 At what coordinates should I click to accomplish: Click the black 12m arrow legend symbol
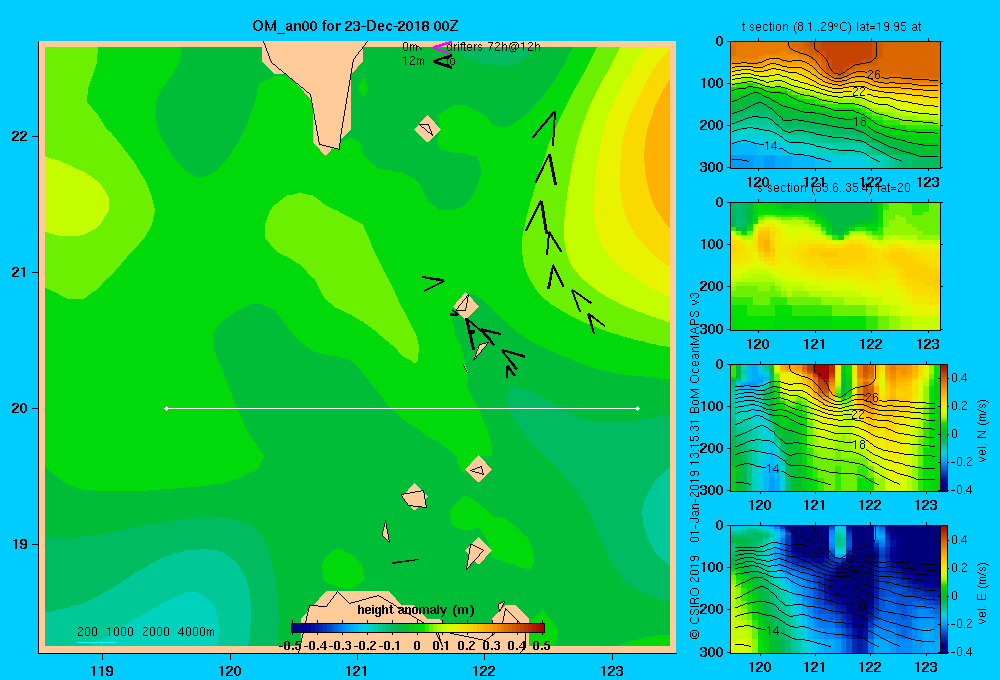[443, 62]
